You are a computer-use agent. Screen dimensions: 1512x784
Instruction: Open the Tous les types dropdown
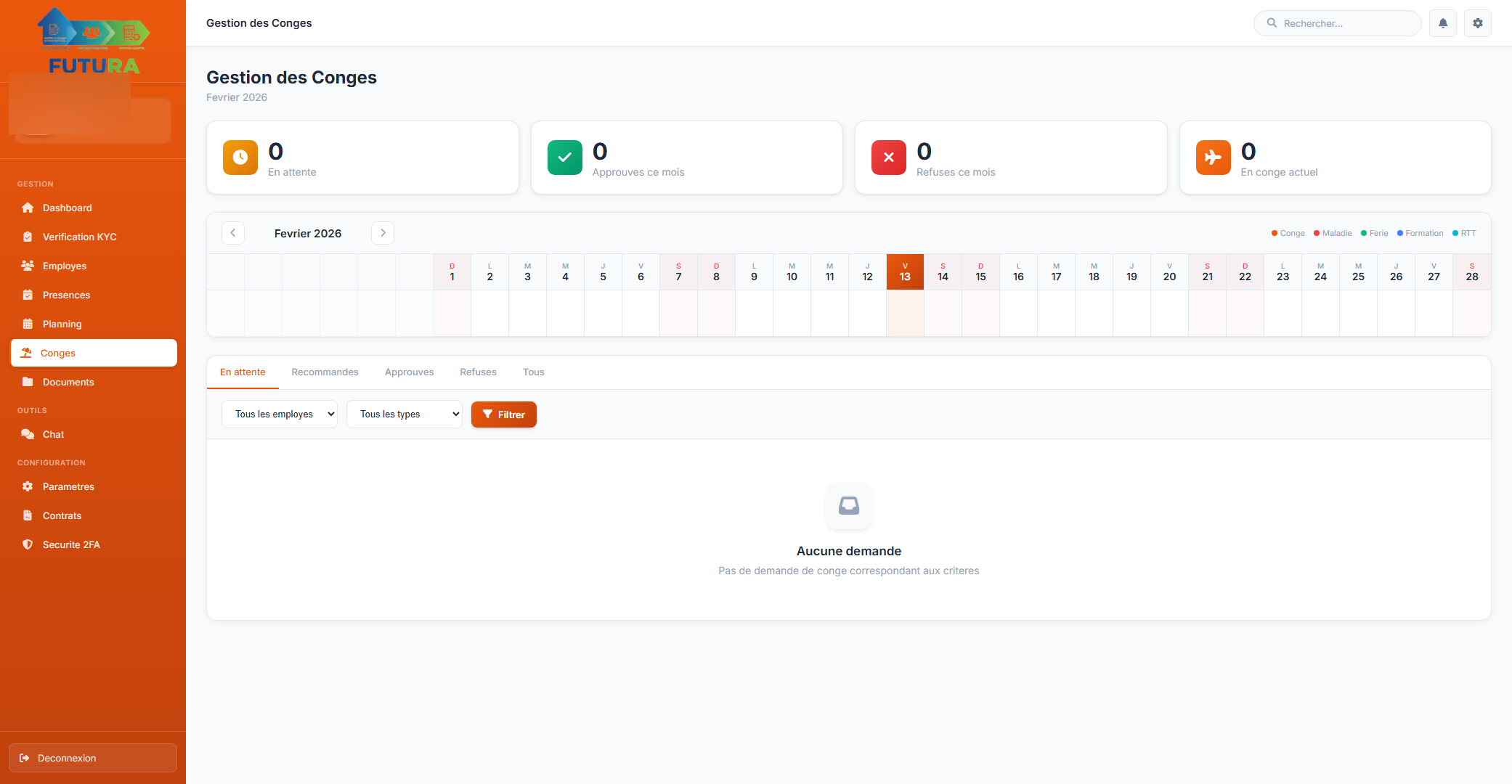[405, 415]
